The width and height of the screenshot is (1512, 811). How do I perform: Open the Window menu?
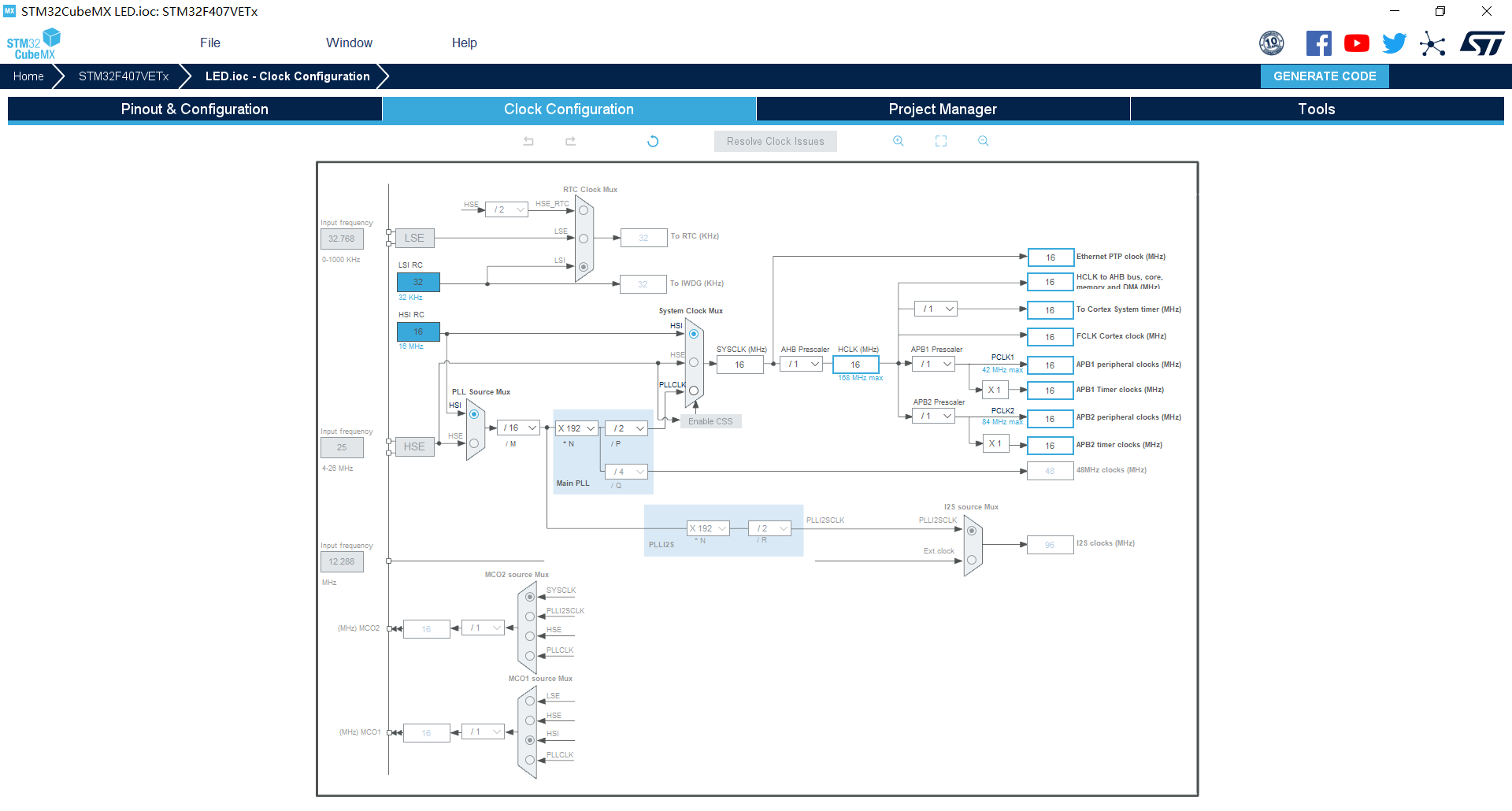click(x=349, y=43)
